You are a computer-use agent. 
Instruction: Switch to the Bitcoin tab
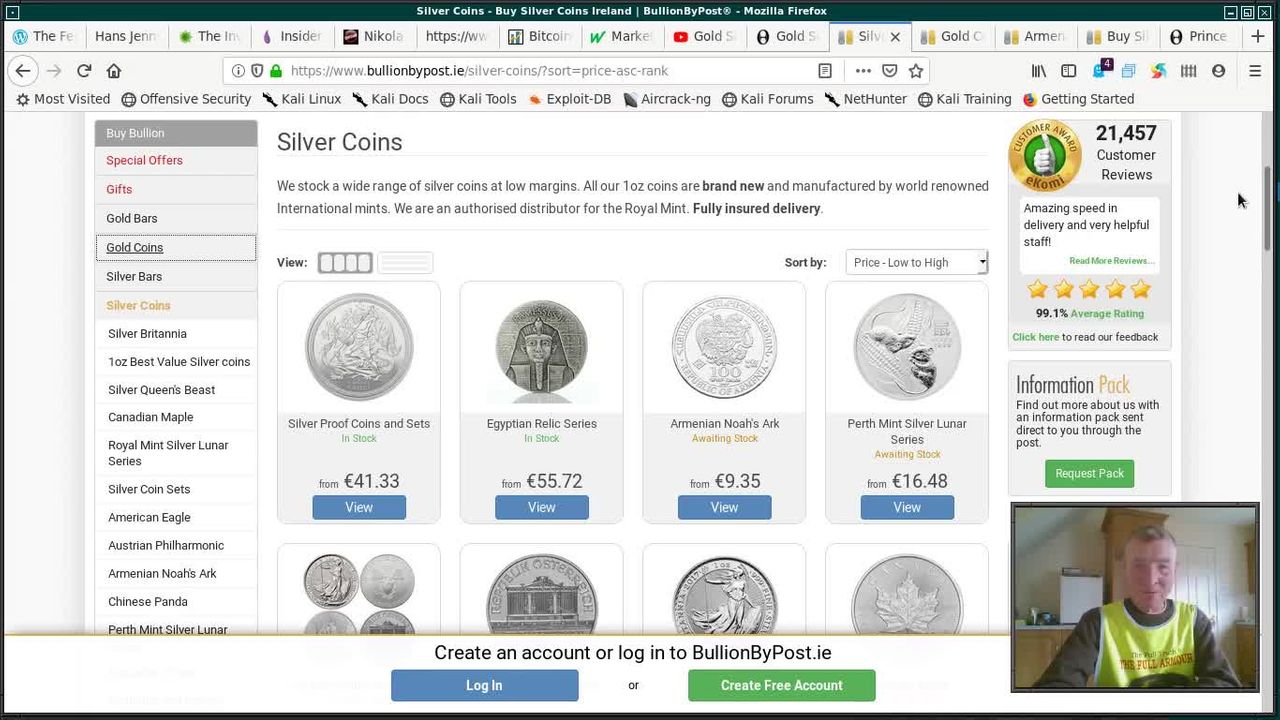[540, 36]
